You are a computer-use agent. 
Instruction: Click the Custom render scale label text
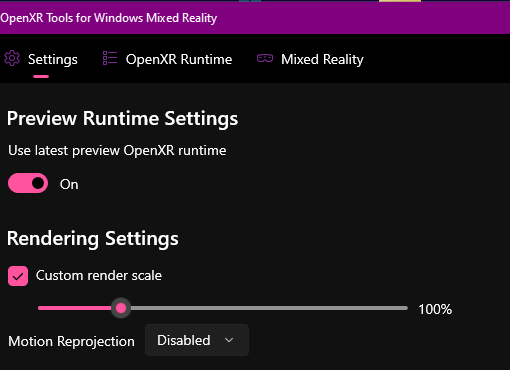99,276
